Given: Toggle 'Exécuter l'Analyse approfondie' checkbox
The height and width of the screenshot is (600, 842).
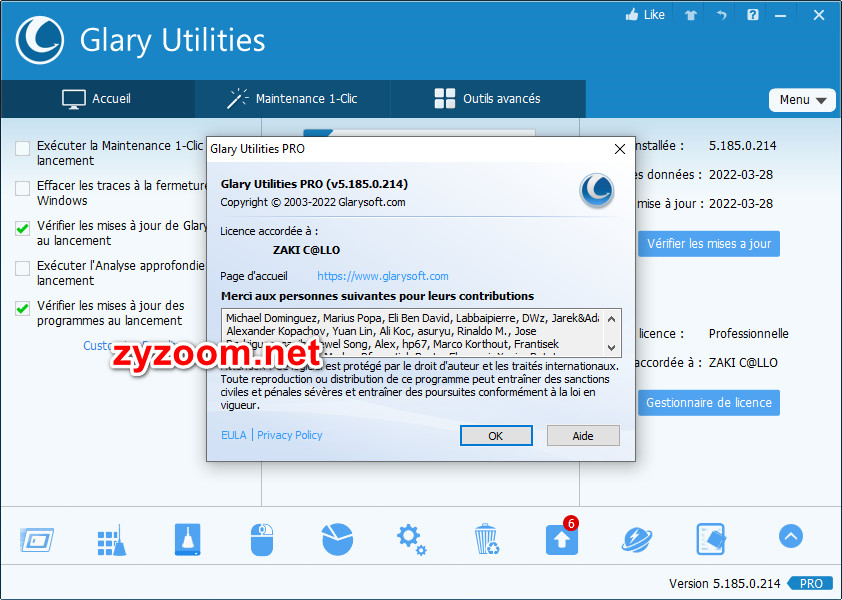Looking at the screenshot, I should click(x=23, y=268).
